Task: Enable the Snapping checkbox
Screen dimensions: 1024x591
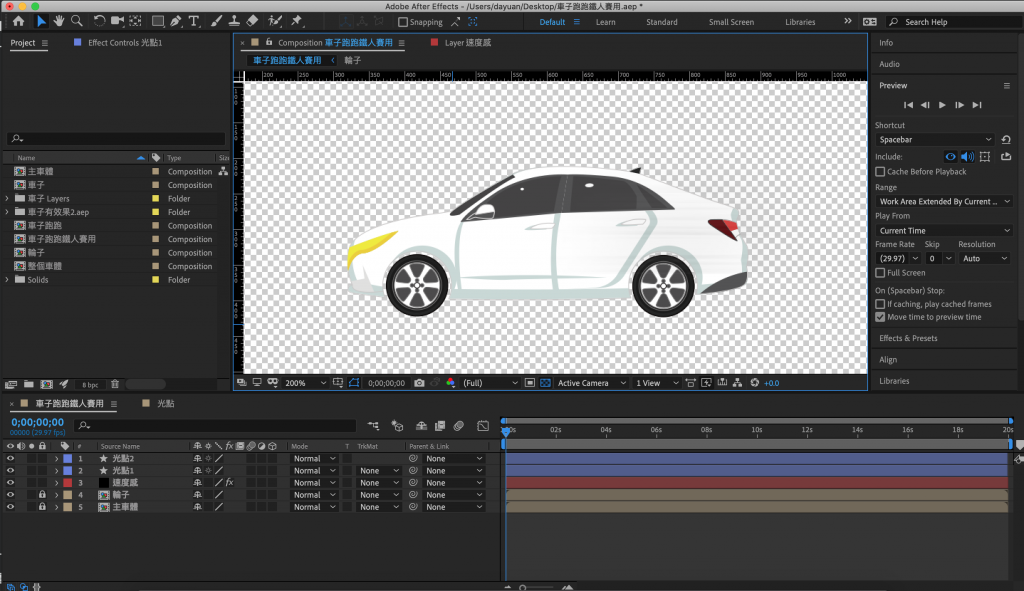Action: click(403, 22)
